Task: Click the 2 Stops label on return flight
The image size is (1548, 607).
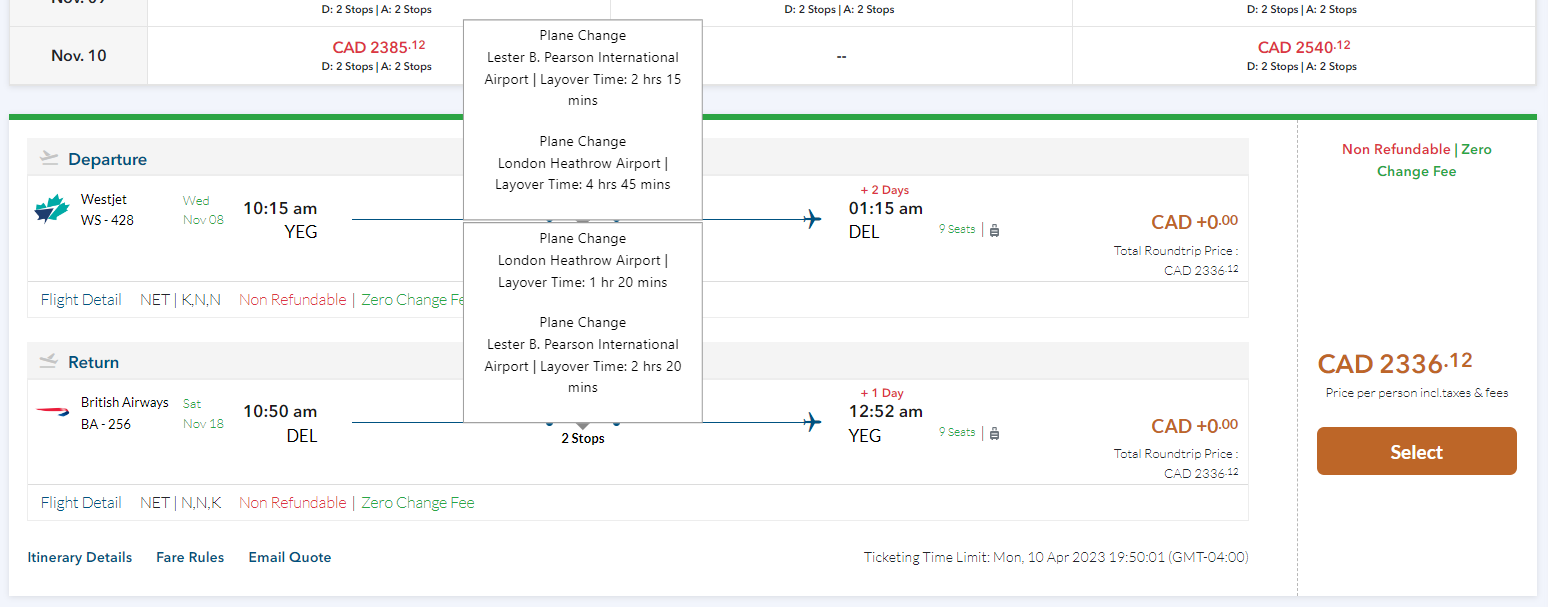Action: (x=582, y=439)
